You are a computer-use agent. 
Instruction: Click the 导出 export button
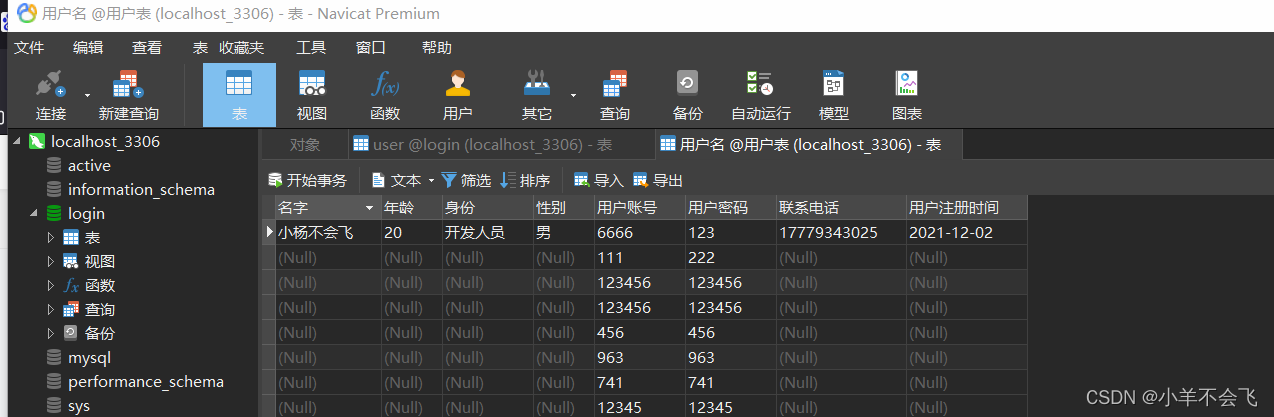pos(657,180)
